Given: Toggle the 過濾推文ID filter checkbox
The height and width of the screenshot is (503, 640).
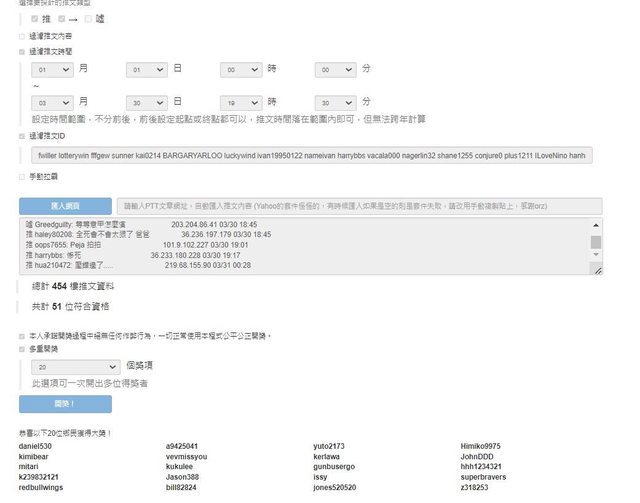Looking at the screenshot, I should tap(22, 135).
